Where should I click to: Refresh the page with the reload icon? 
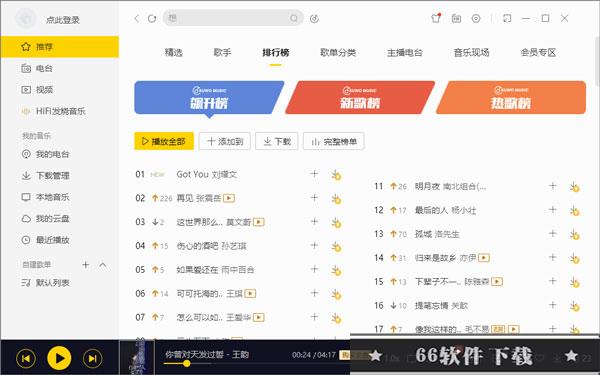[152, 18]
